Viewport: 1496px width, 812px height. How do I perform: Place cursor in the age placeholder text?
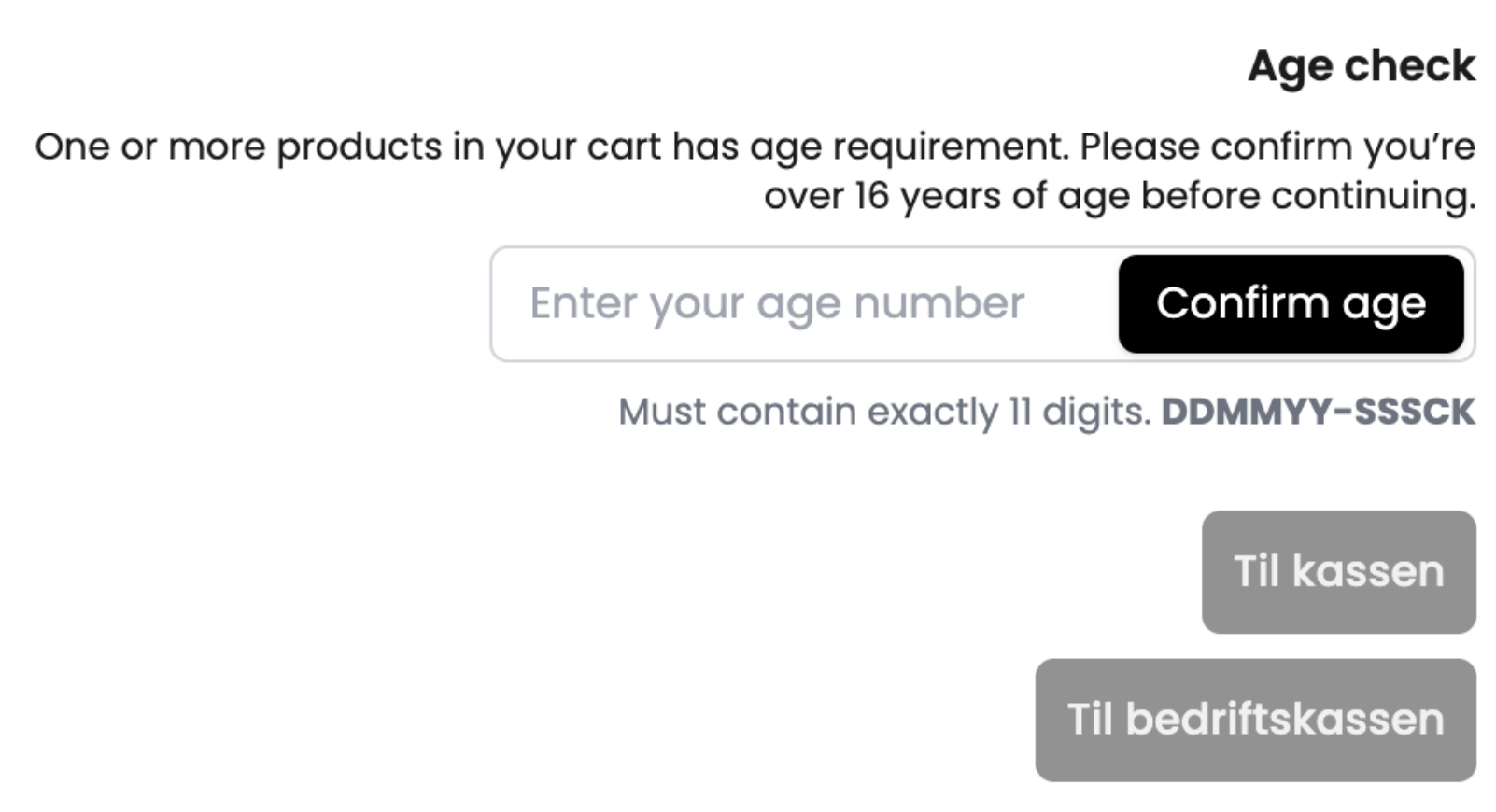click(777, 304)
